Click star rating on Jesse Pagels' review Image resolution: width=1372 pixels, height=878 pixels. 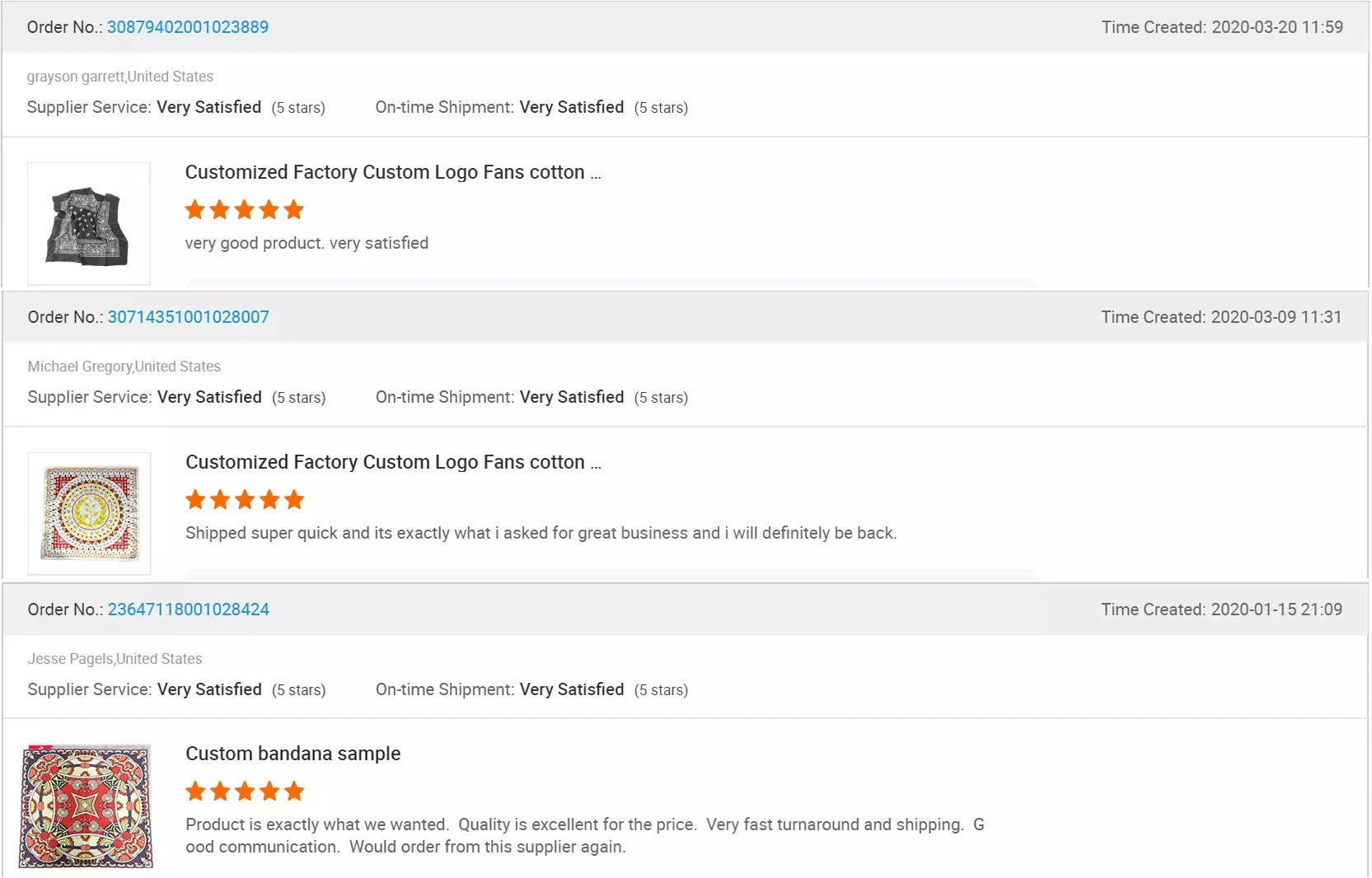point(245,792)
